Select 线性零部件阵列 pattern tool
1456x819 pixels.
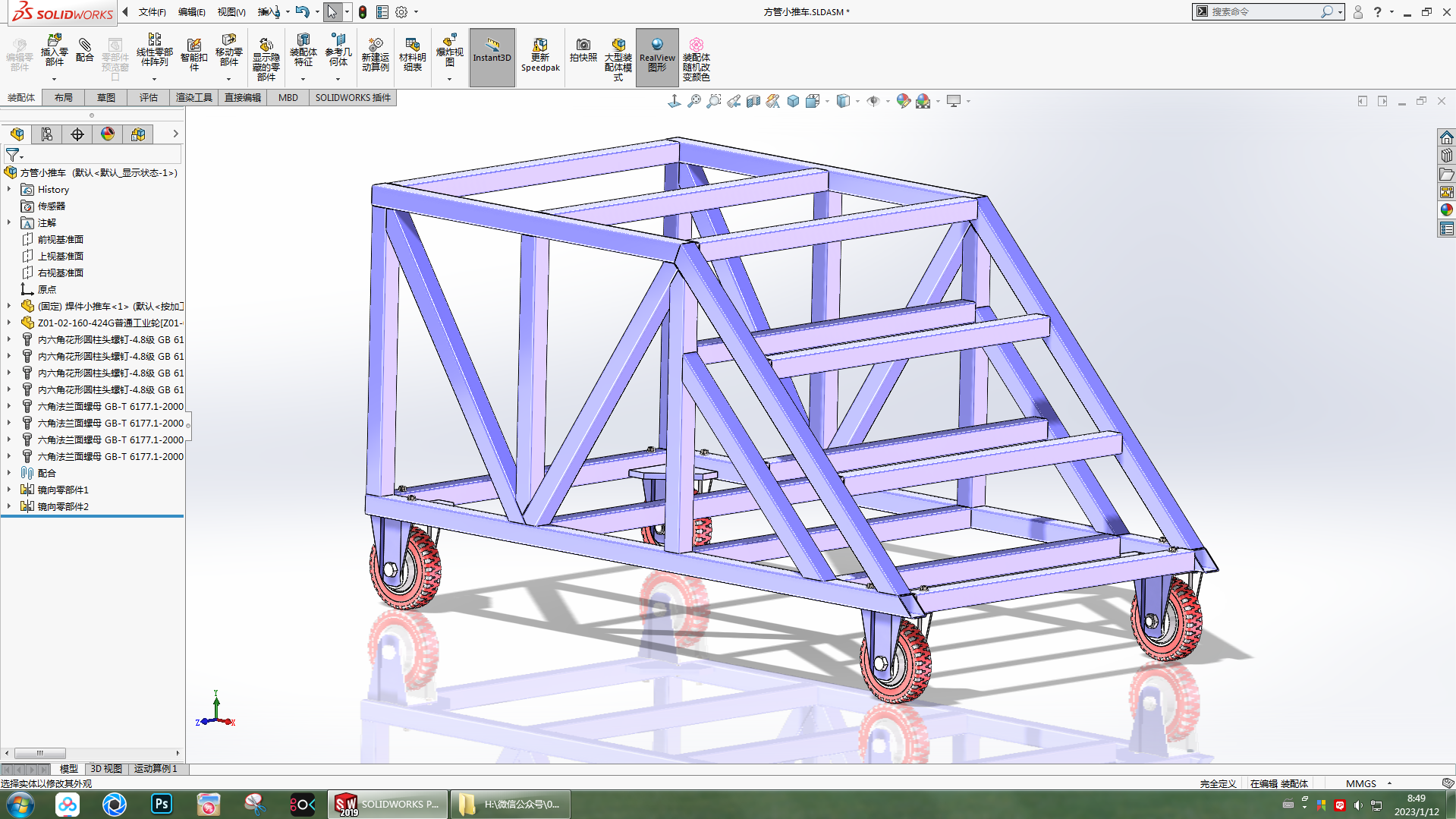154,50
